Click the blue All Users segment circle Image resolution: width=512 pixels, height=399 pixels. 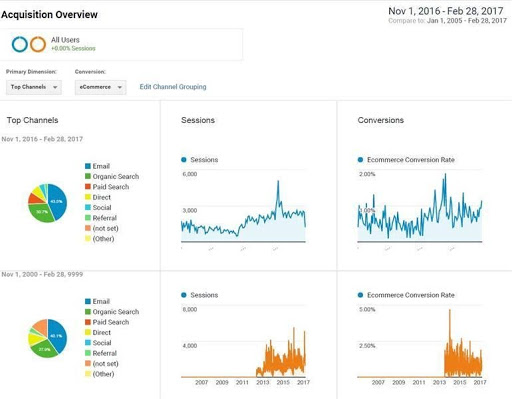click(x=20, y=44)
